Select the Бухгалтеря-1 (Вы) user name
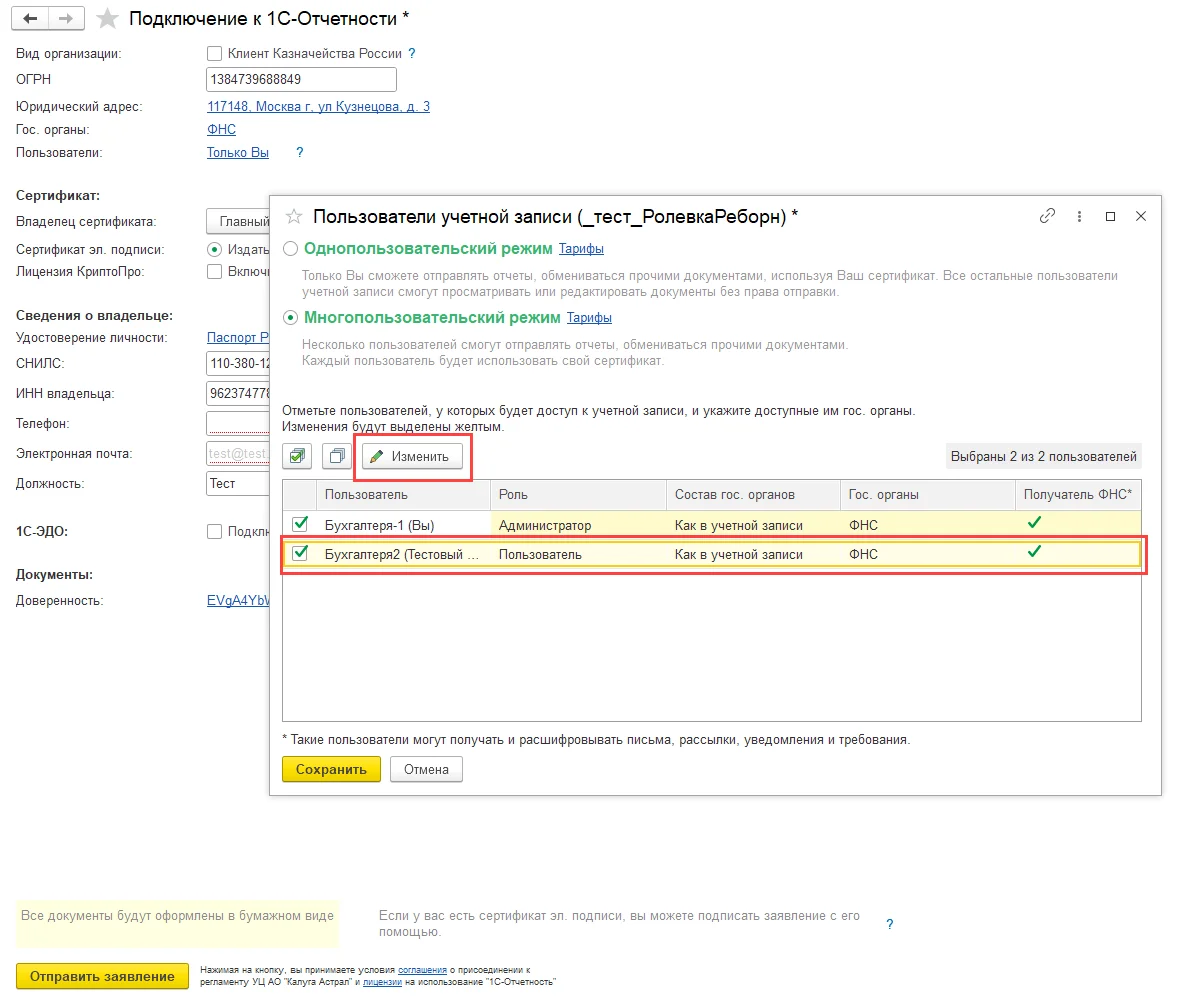Screen dimensions: 1184x1002 pos(379,525)
